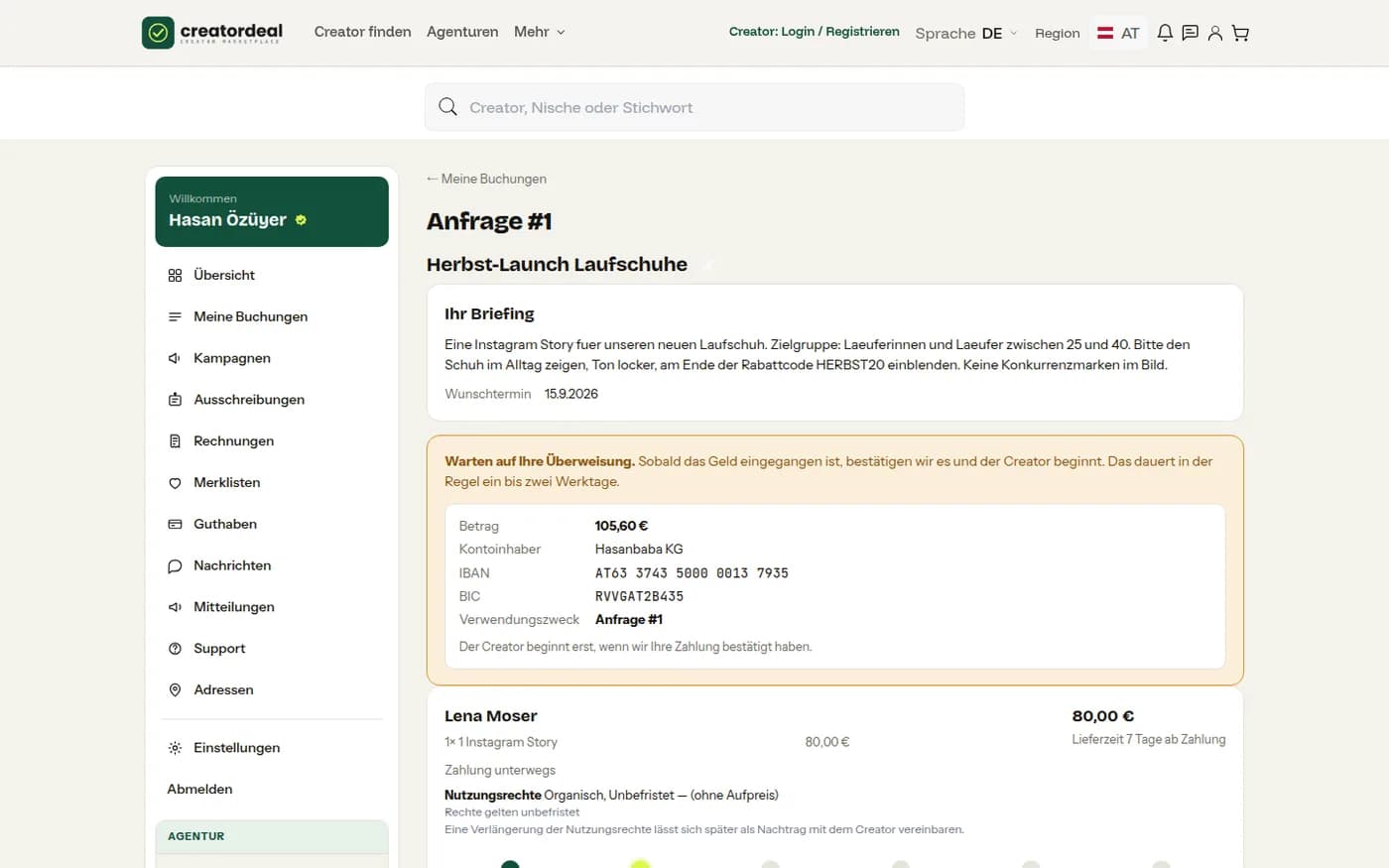Click the Austrian flag region icon
Viewport: 1389px width, 868px height.
pyautogui.click(x=1105, y=33)
